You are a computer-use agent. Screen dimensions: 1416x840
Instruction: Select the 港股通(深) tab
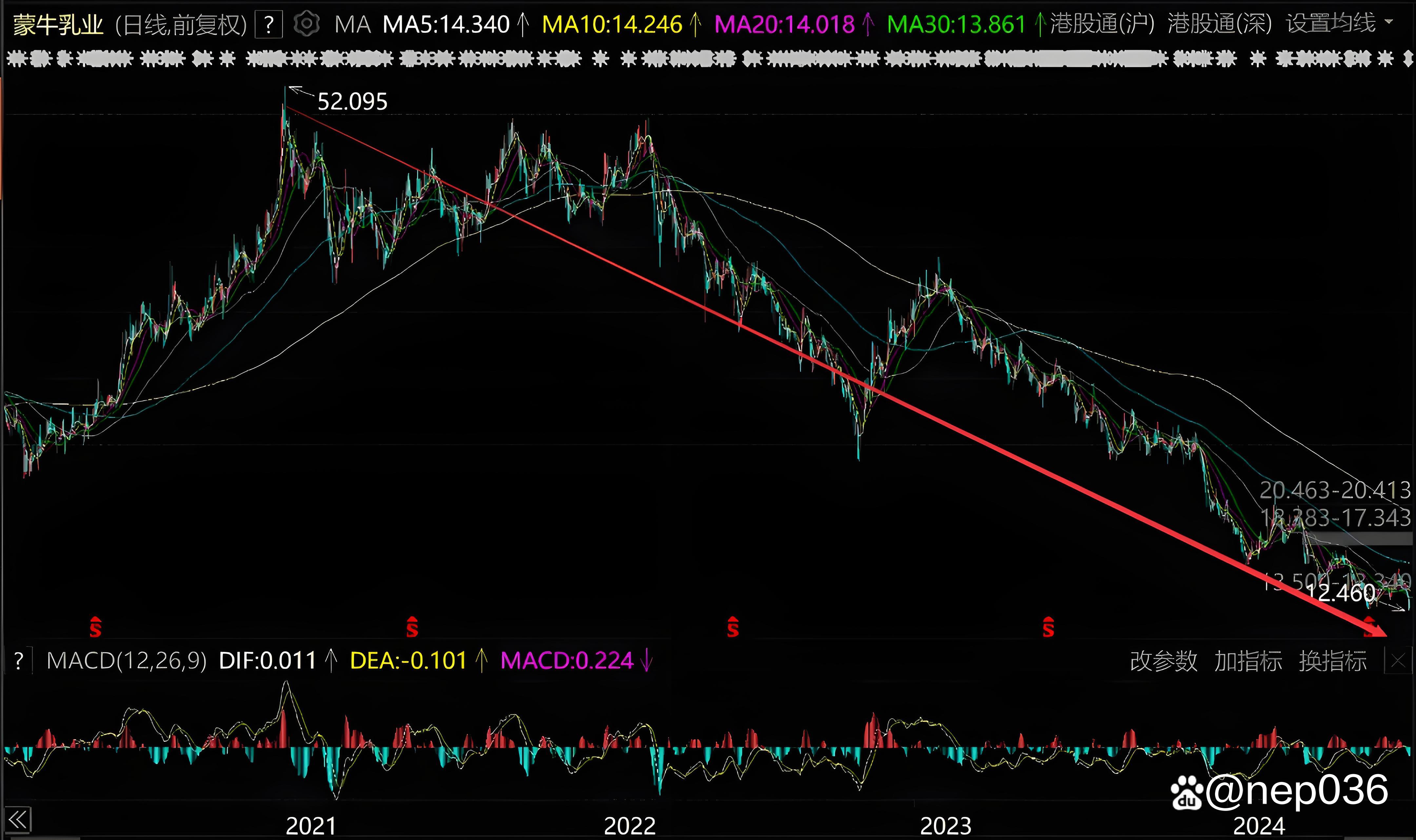coord(1220,24)
